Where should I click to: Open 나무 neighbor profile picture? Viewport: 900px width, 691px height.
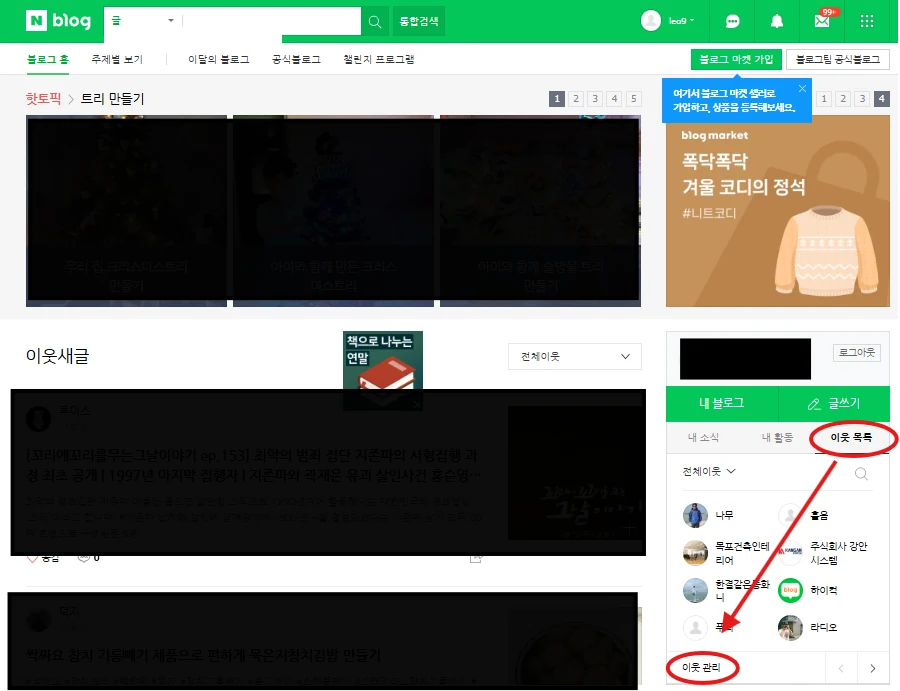(695, 515)
